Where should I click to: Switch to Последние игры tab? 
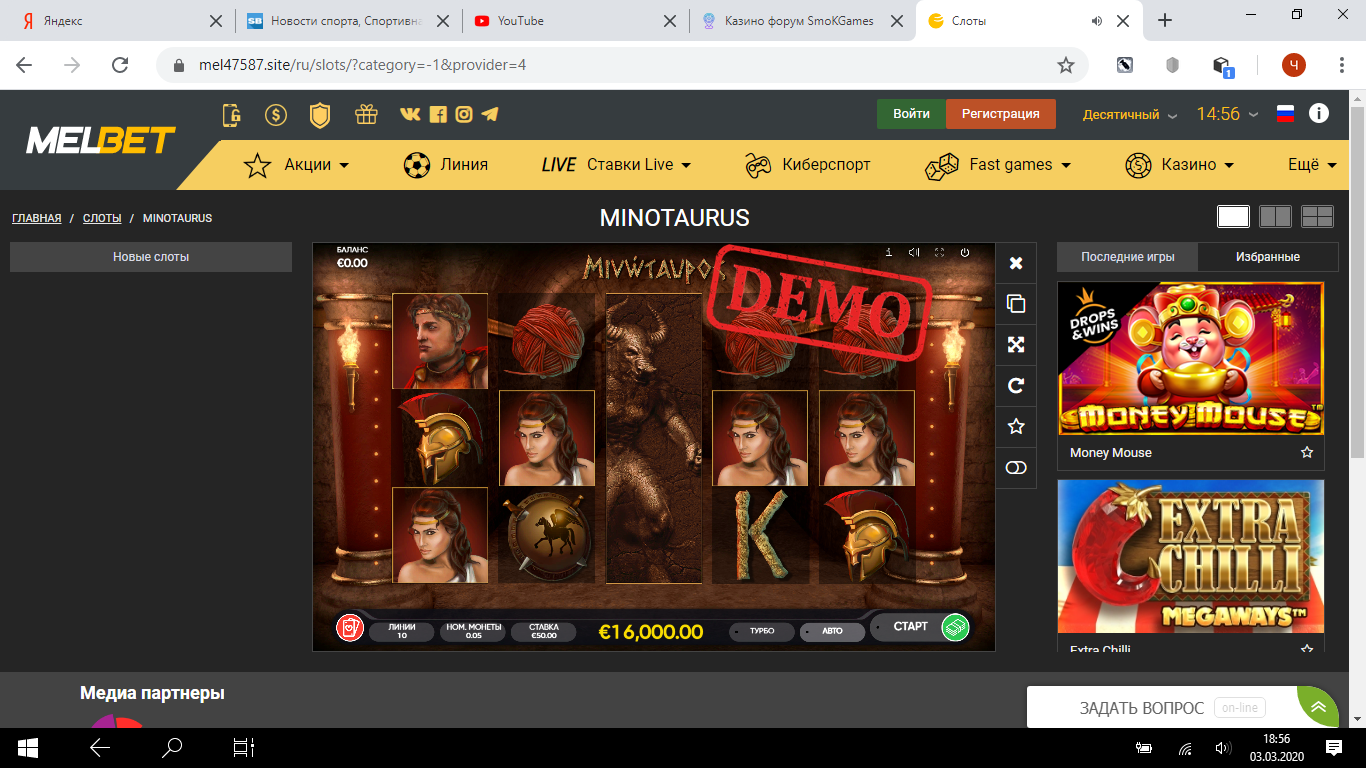coord(1127,257)
